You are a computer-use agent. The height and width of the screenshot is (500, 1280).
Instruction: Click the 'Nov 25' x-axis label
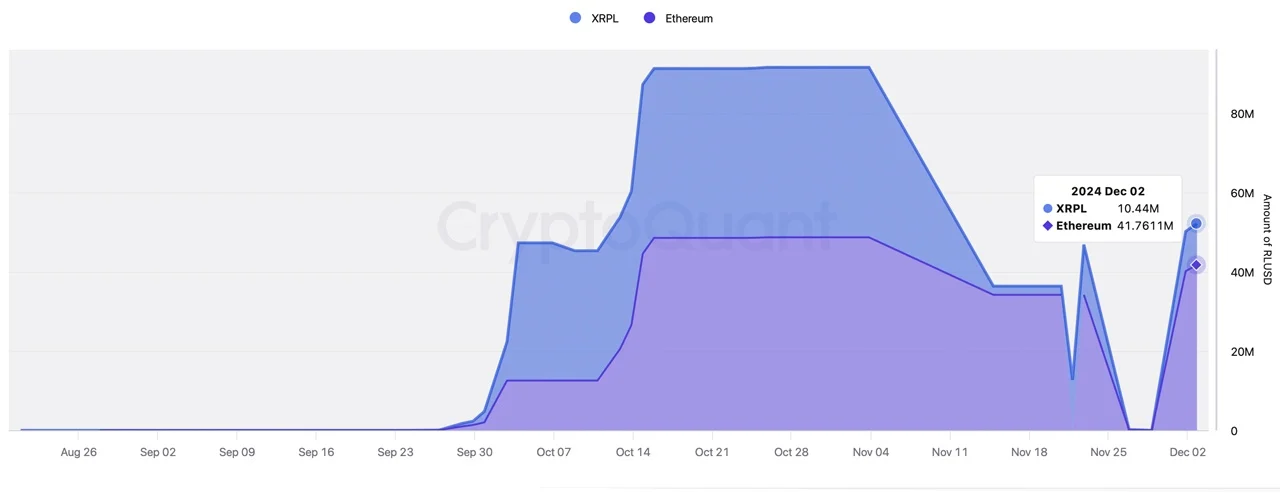point(1108,452)
